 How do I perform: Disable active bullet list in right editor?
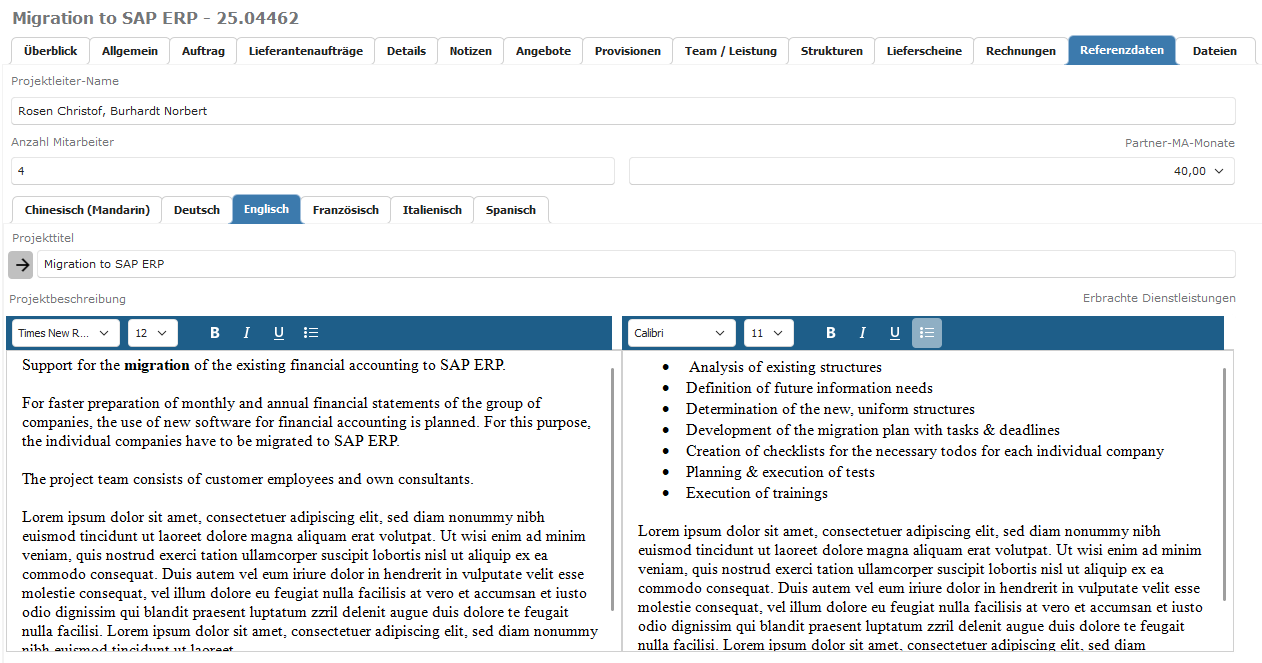927,333
